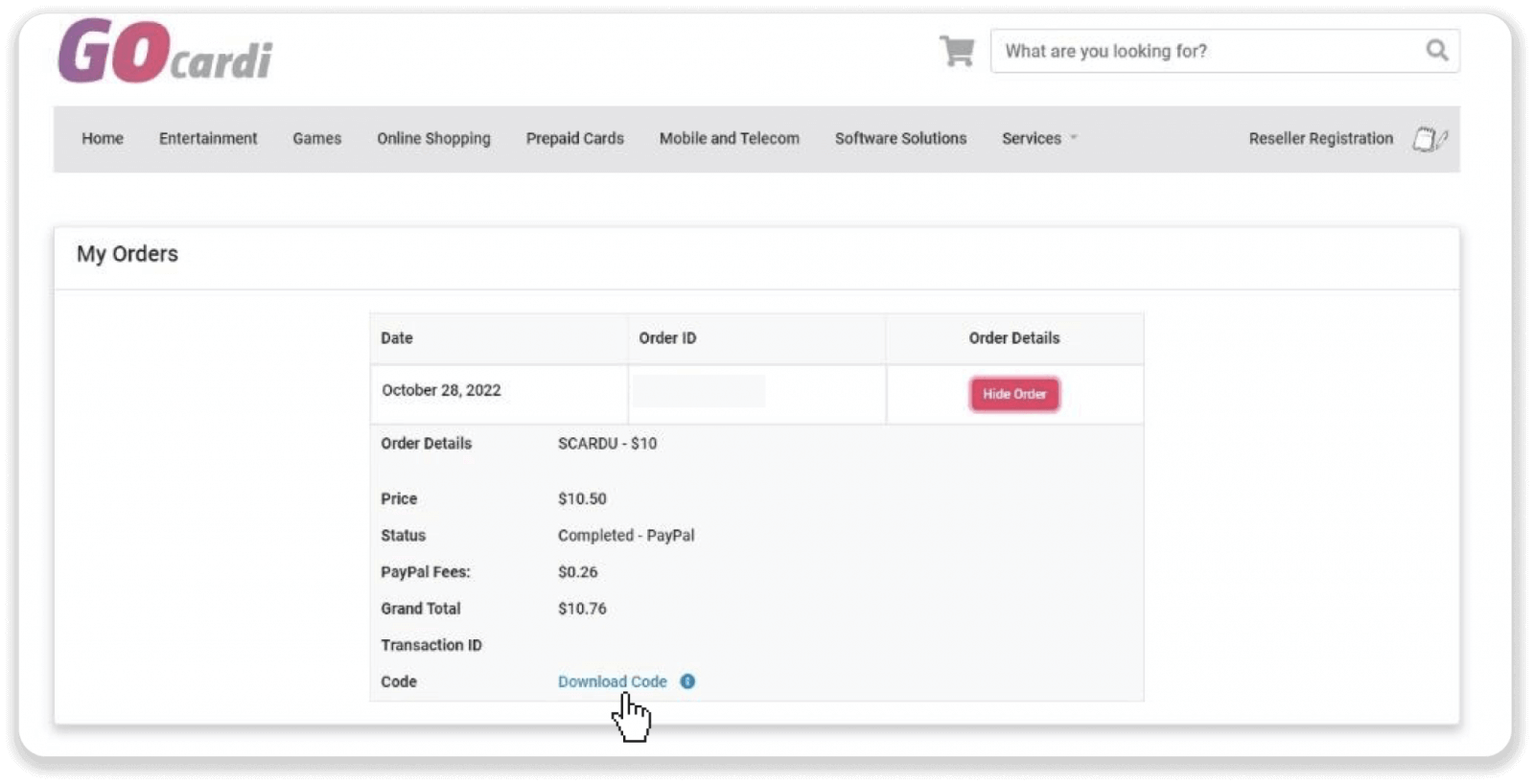Go to the Home menu item
Viewport: 1534px width, 784px height.
(103, 138)
